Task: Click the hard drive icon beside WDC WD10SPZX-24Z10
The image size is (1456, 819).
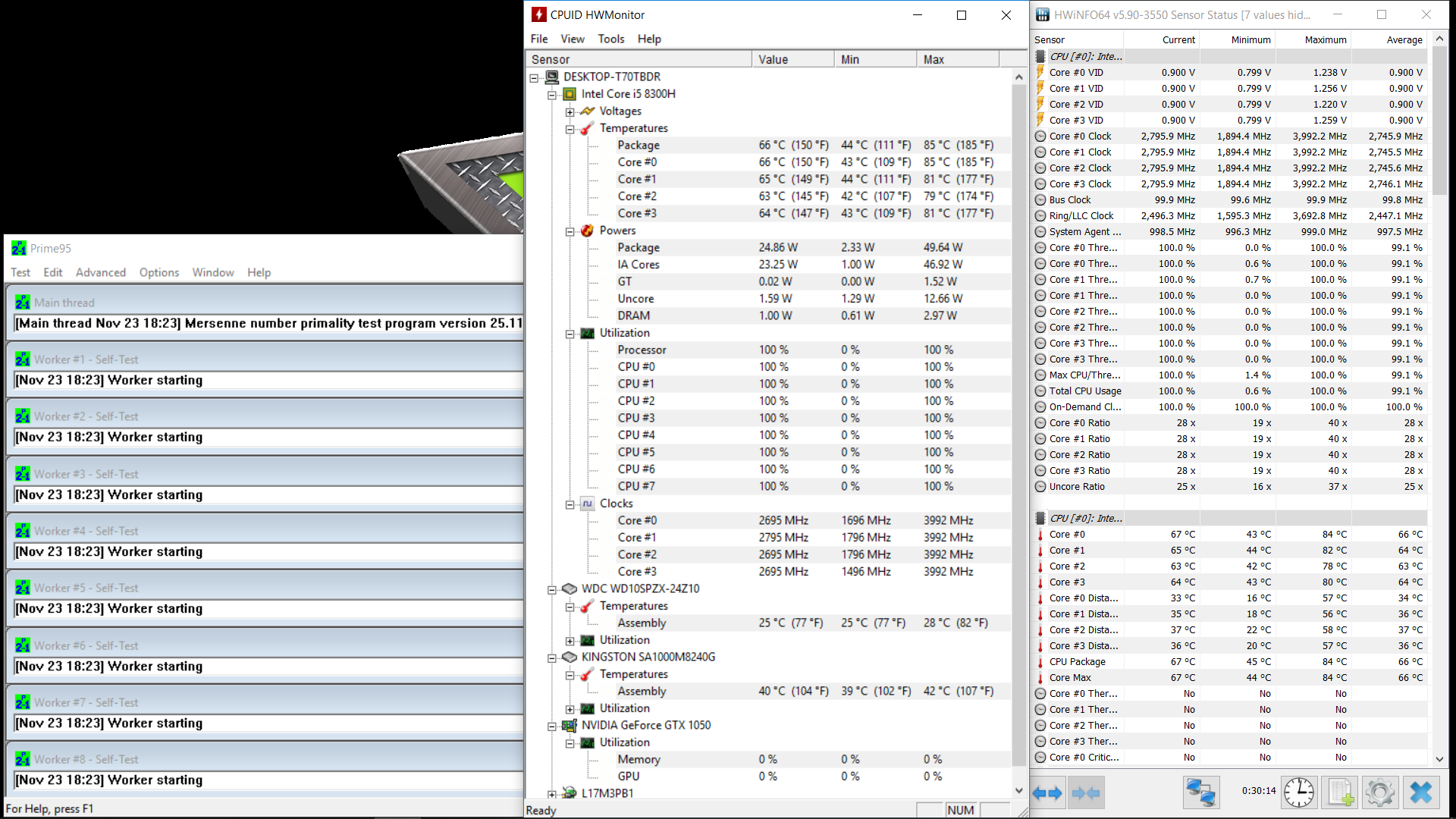Action: pos(570,589)
